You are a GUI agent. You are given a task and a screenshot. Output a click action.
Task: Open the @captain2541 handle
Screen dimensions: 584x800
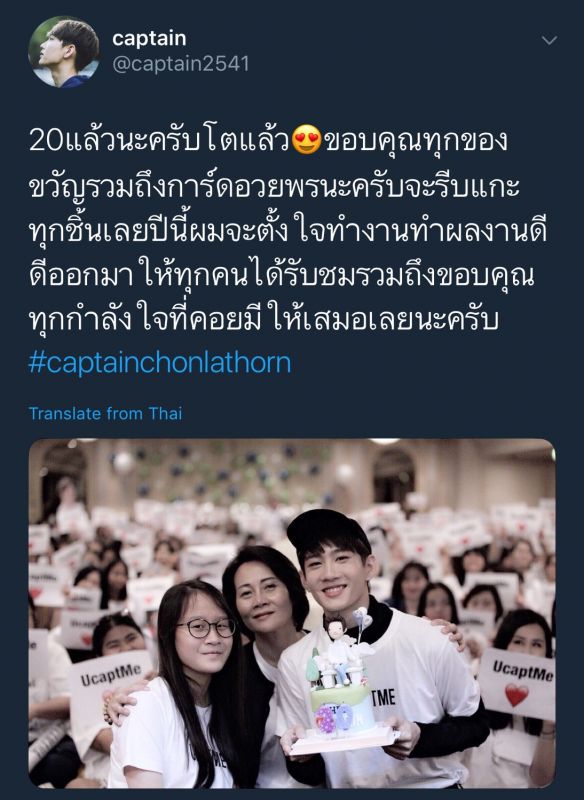point(181,64)
